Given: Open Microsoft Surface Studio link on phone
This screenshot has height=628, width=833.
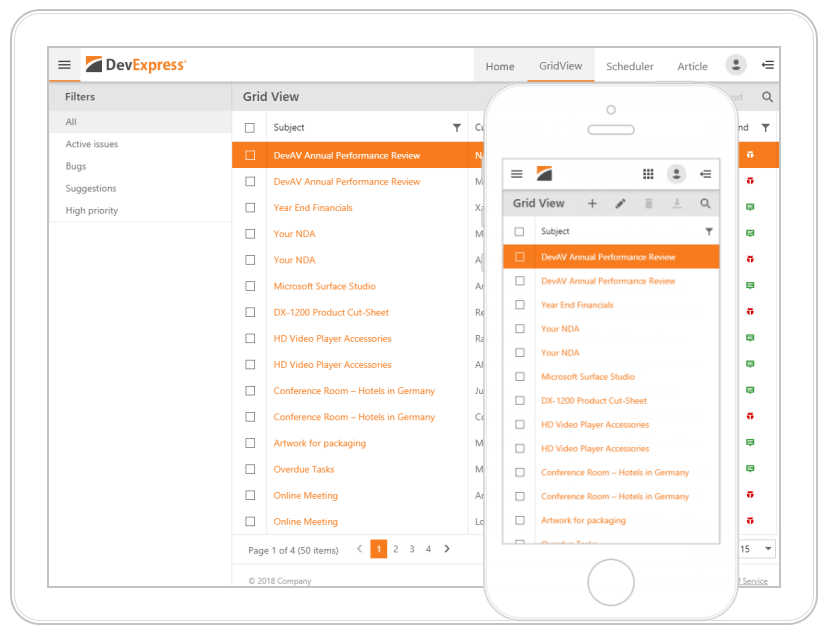Looking at the screenshot, I should pyautogui.click(x=588, y=377).
